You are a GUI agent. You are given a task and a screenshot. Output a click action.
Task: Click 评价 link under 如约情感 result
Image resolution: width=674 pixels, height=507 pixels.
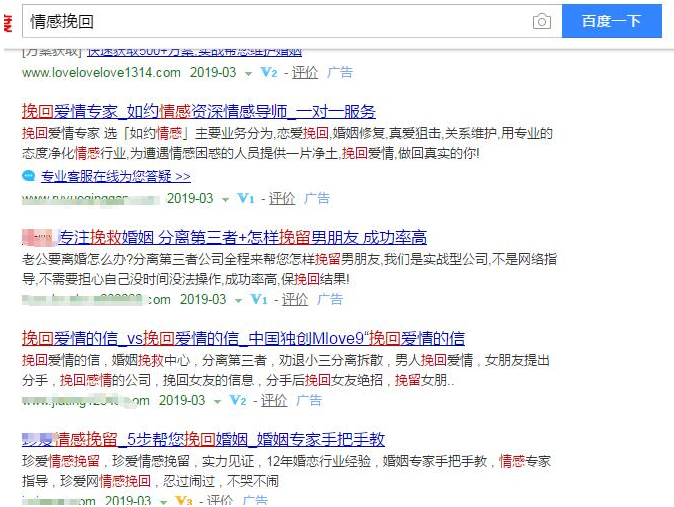click(282, 198)
